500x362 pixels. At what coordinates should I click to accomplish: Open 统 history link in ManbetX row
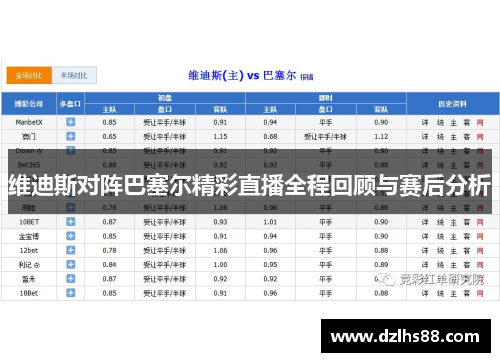click(440, 123)
